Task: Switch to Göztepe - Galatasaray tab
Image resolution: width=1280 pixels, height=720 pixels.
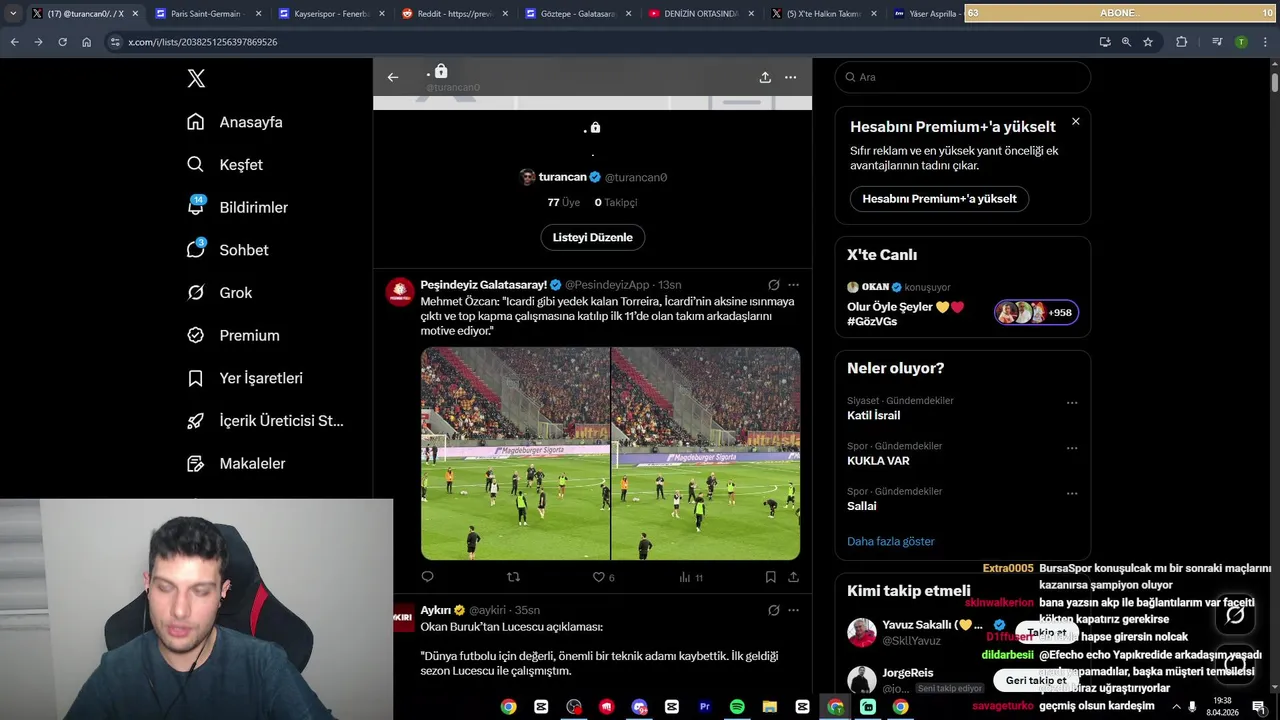Action: tap(577, 14)
